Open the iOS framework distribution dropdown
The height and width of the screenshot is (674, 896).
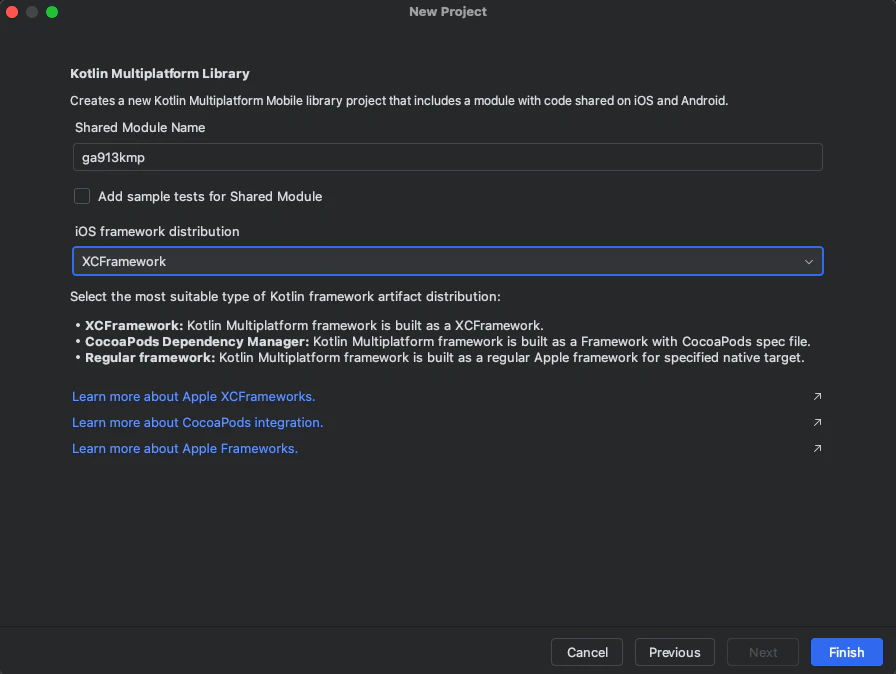[447, 261]
